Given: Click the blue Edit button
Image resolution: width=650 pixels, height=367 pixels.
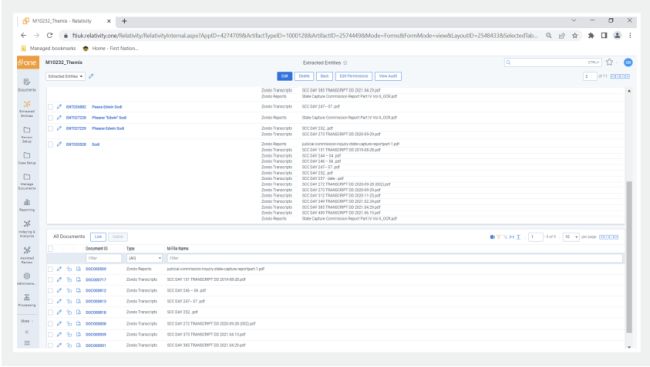Looking at the screenshot, I should click(284, 76).
